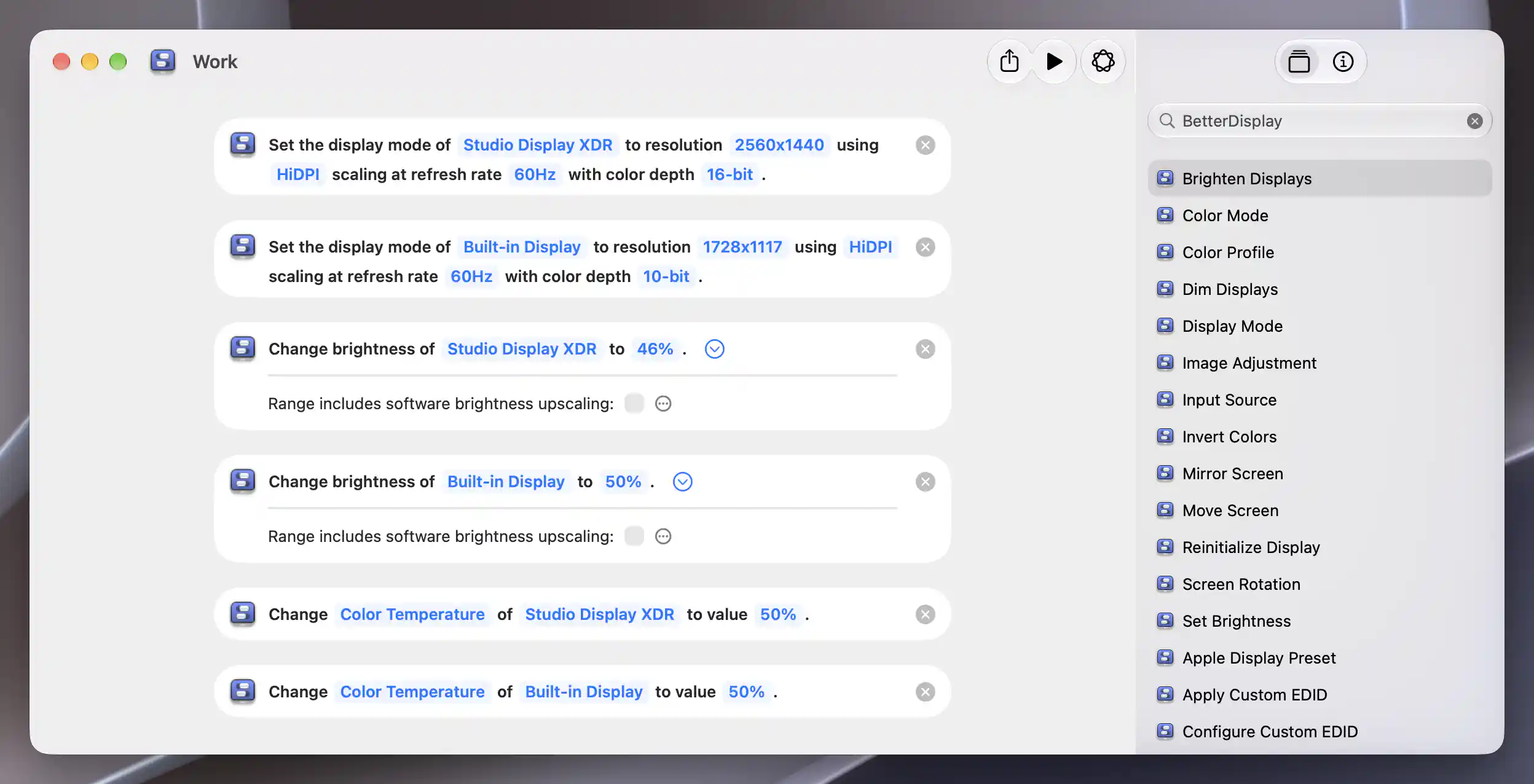Change refresh rate 60Hz for Studio Display XDR
This screenshot has width=1534, height=784.
point(535,174)
